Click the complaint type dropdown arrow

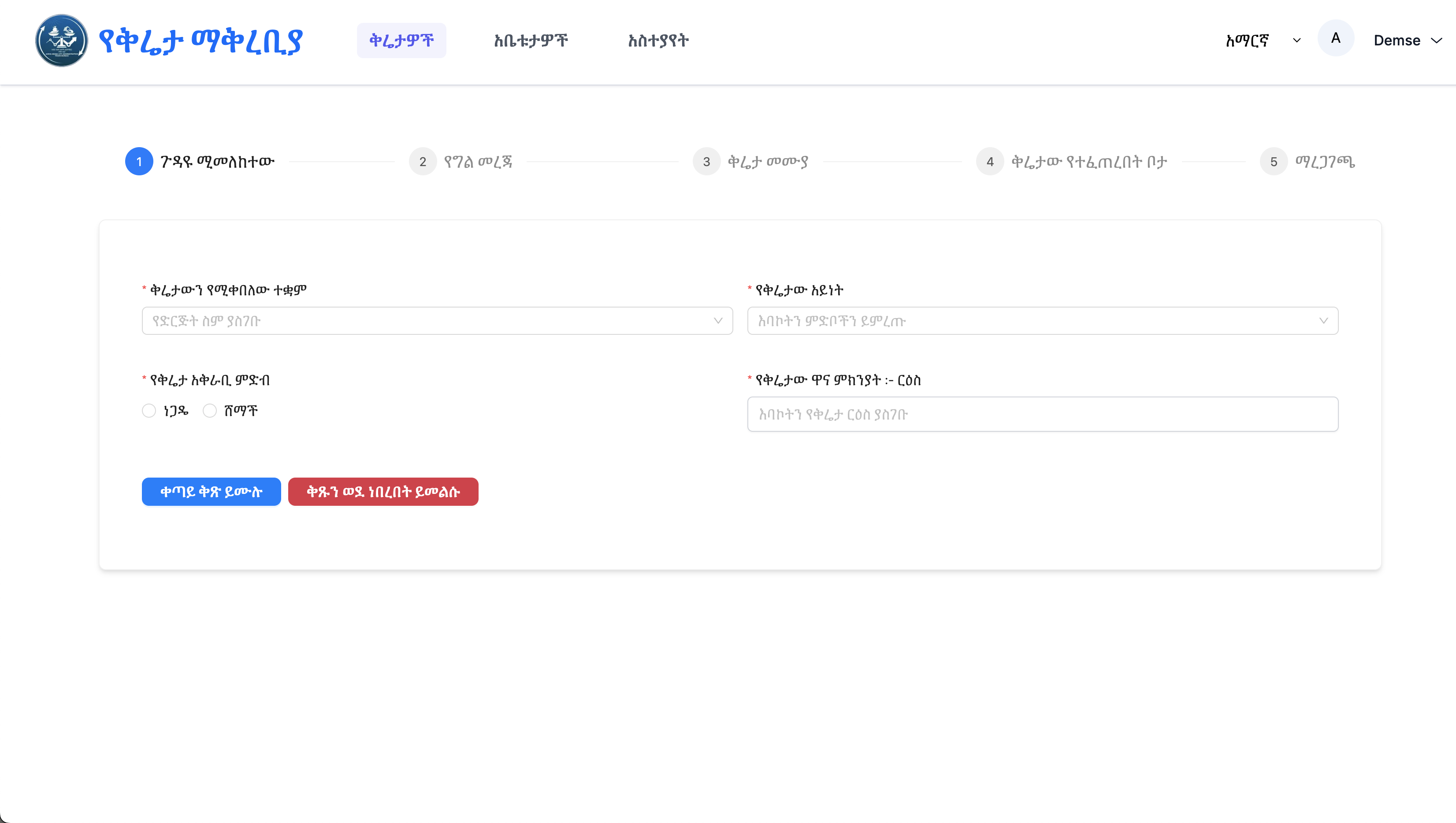[x=1324, y=321]
